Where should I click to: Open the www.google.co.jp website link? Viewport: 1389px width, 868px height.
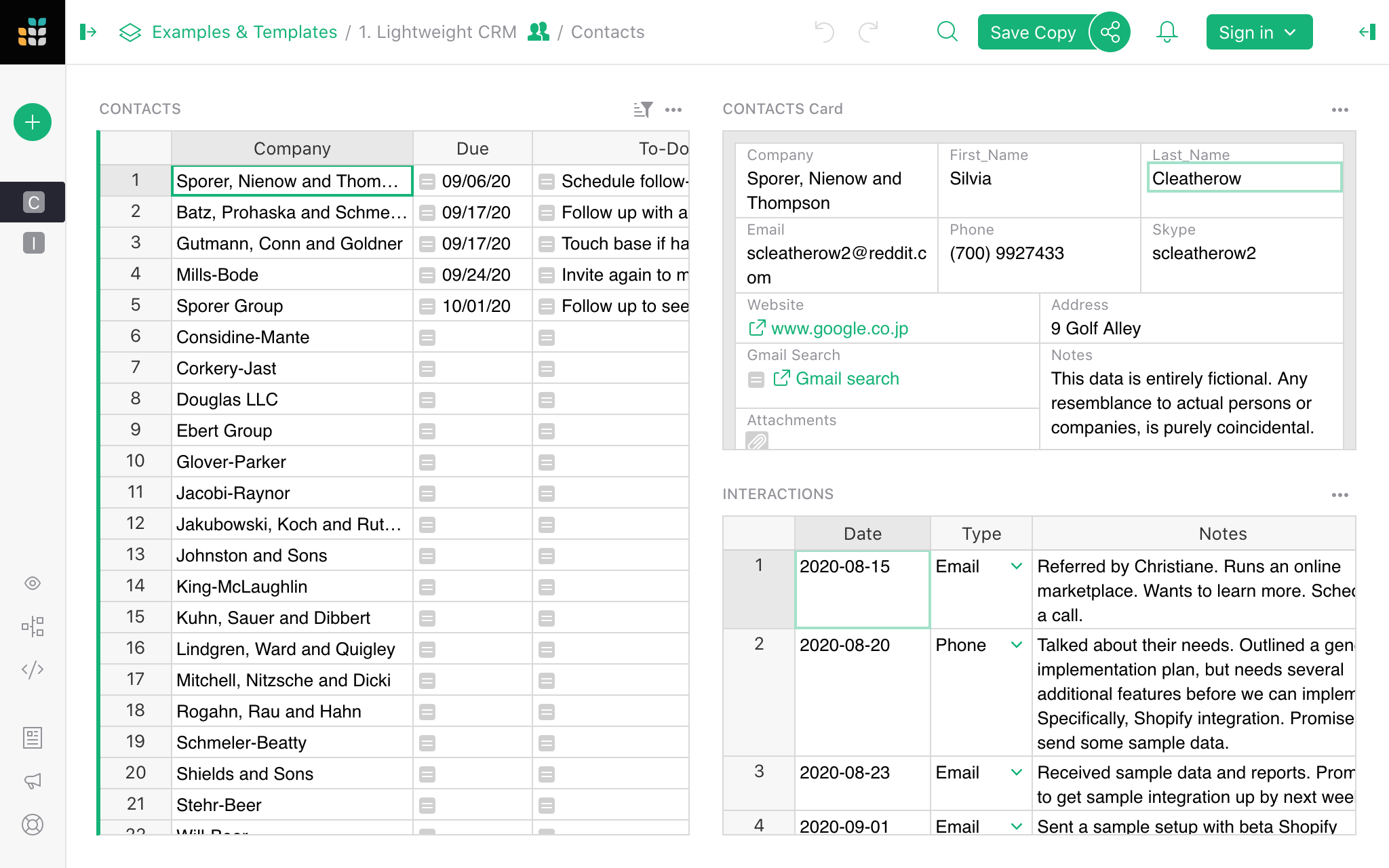(840, 328)
